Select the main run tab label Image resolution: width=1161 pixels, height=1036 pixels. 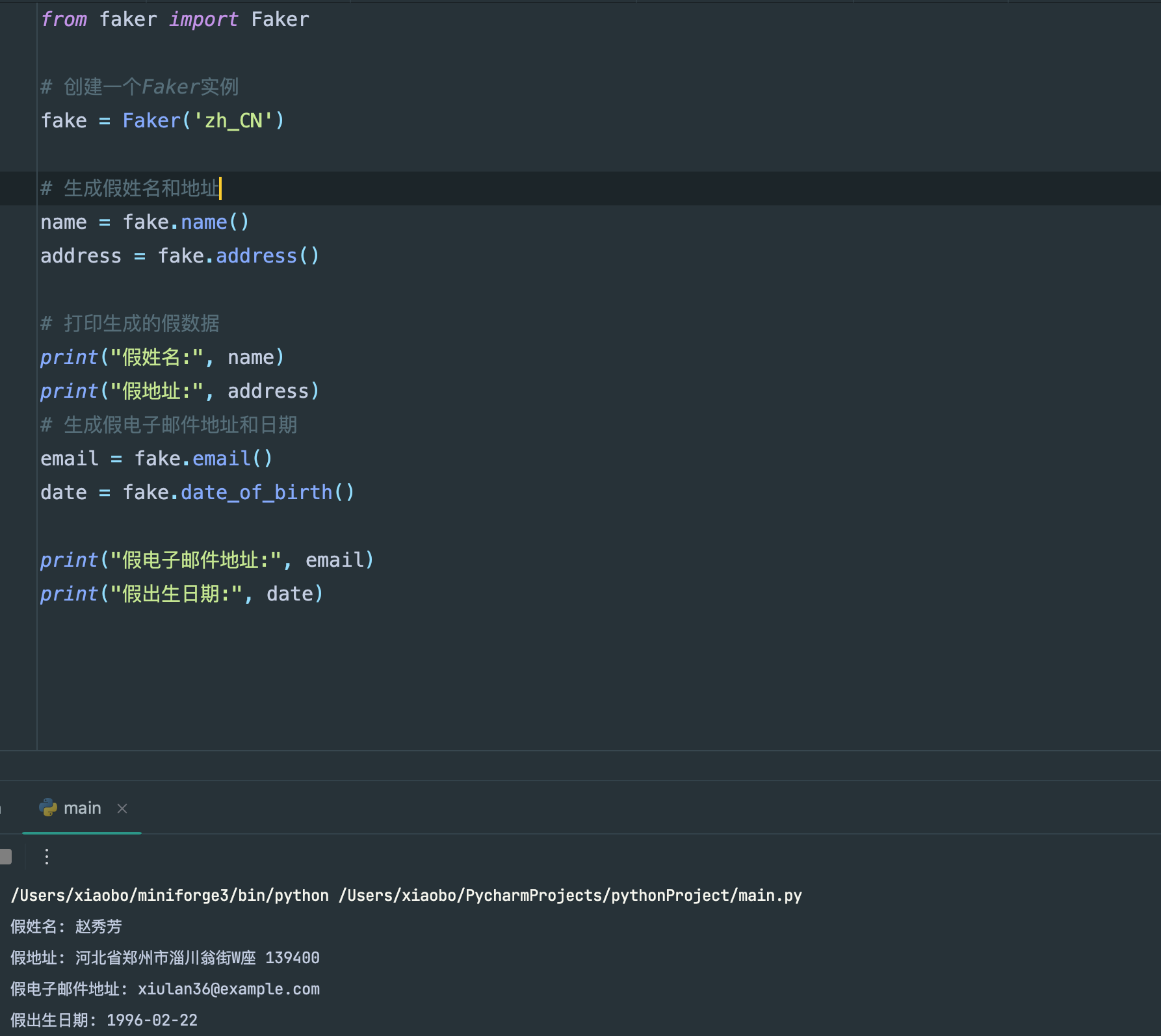(x=83, y=808)
